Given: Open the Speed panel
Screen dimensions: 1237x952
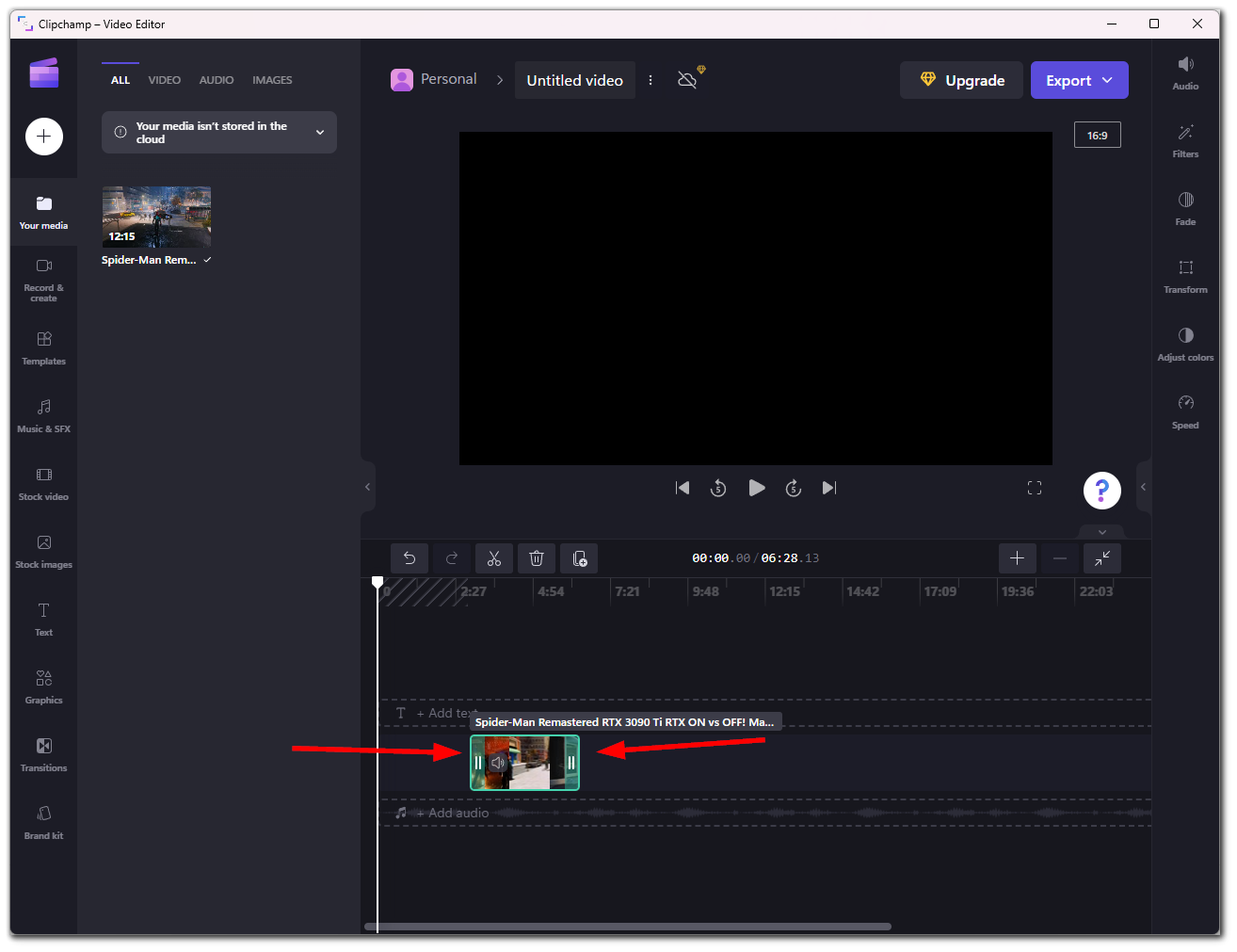Looking at the screenshot, I should point(1185,411).
